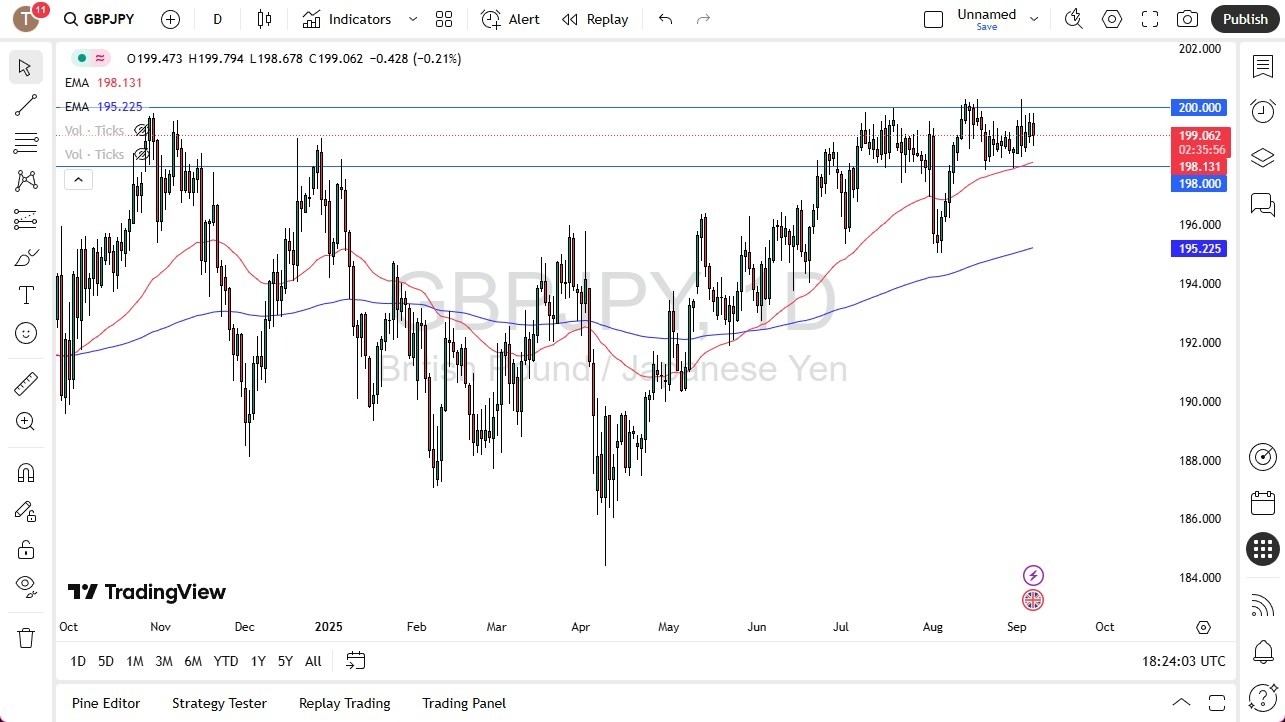Open the Strategy Tester panel
Image resolution: width=1285 pixels, height=722 pixels.
(219, 703)
